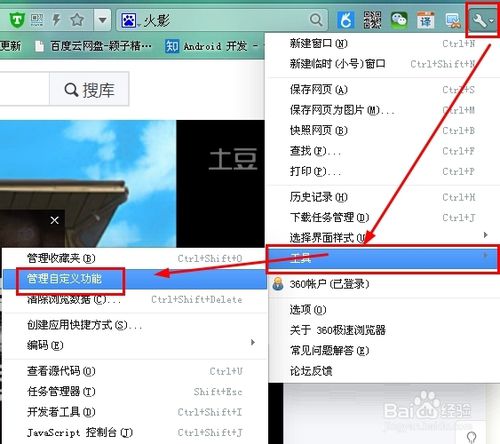The height and width of the screenshot is (444, 500).
Task: Click the lightning speed mode icon
Action: (x=56, y=20)
